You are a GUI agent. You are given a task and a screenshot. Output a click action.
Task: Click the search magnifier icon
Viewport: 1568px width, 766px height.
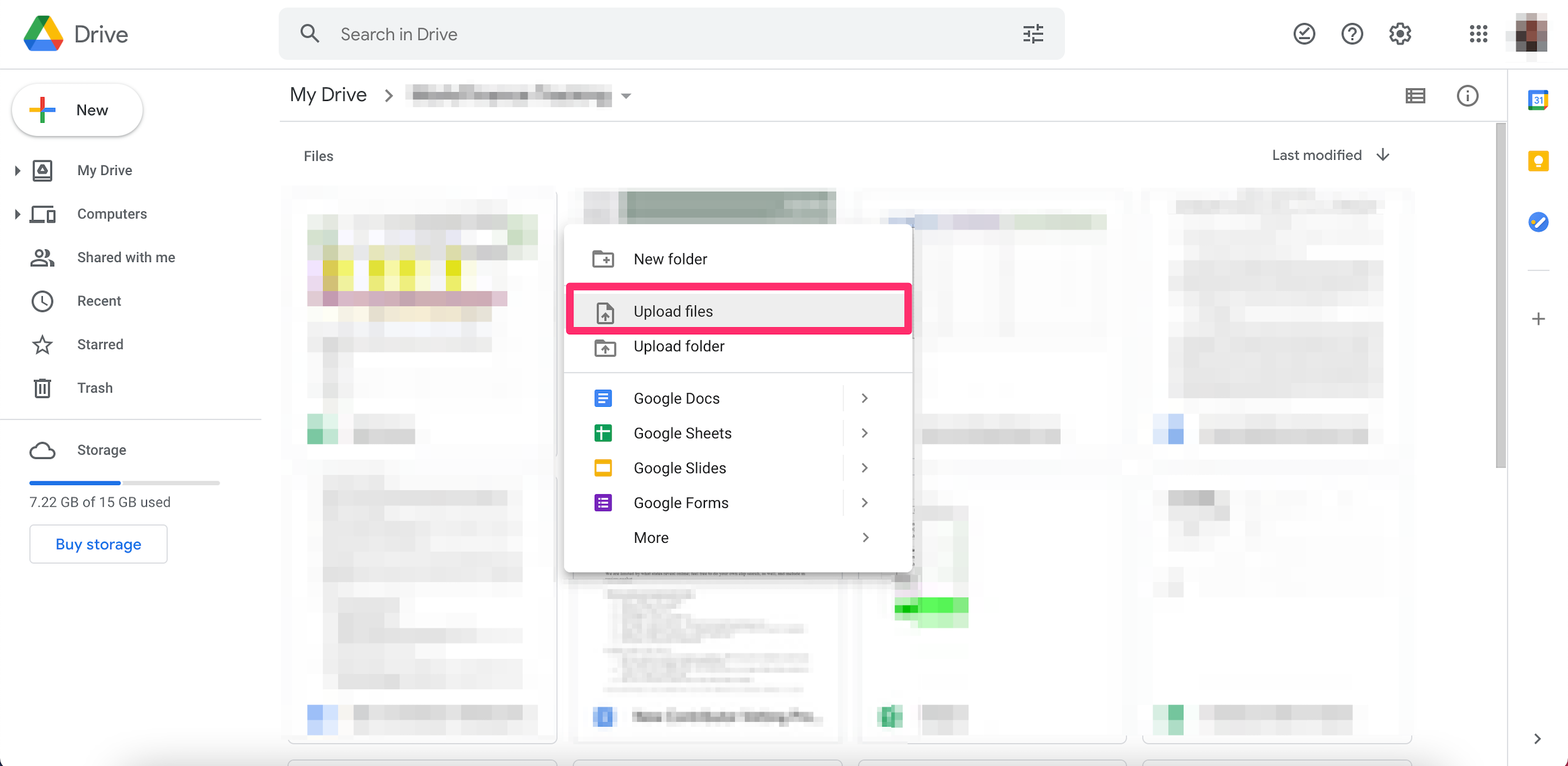310,34
